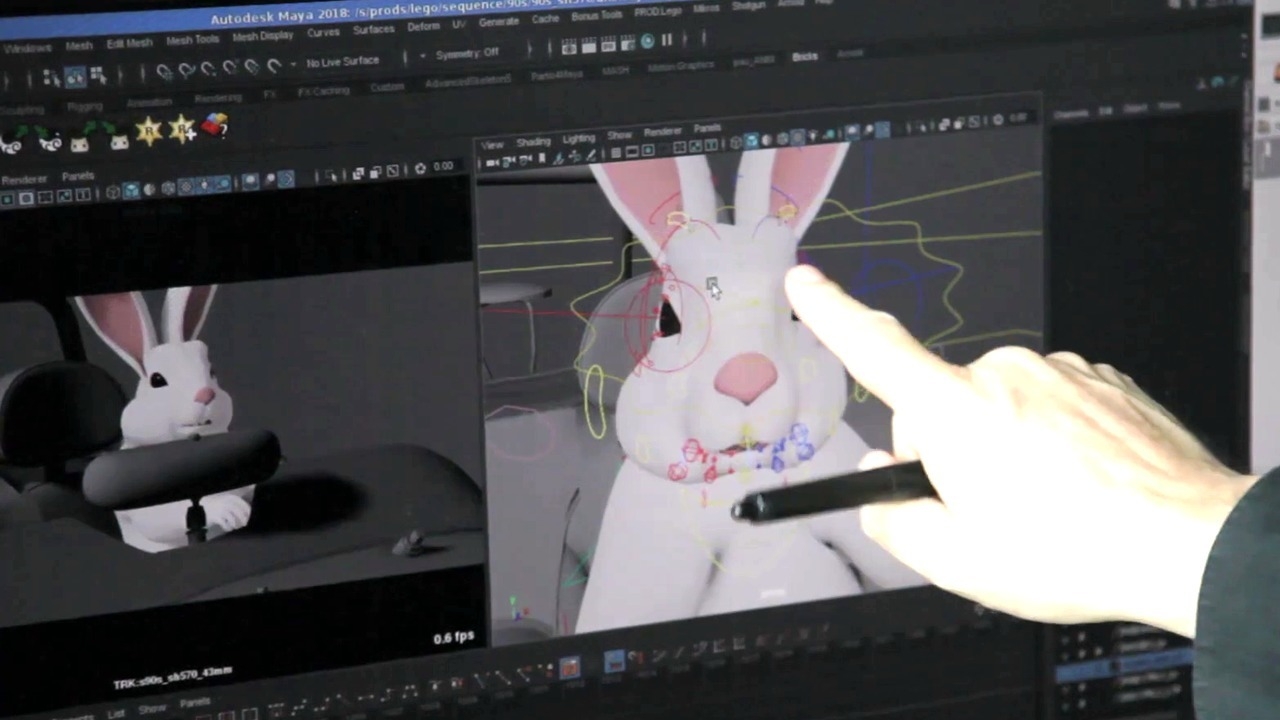Switch to the Custom shelf tab
This screenshot has height=720, width=1280.
click(387, 87)
